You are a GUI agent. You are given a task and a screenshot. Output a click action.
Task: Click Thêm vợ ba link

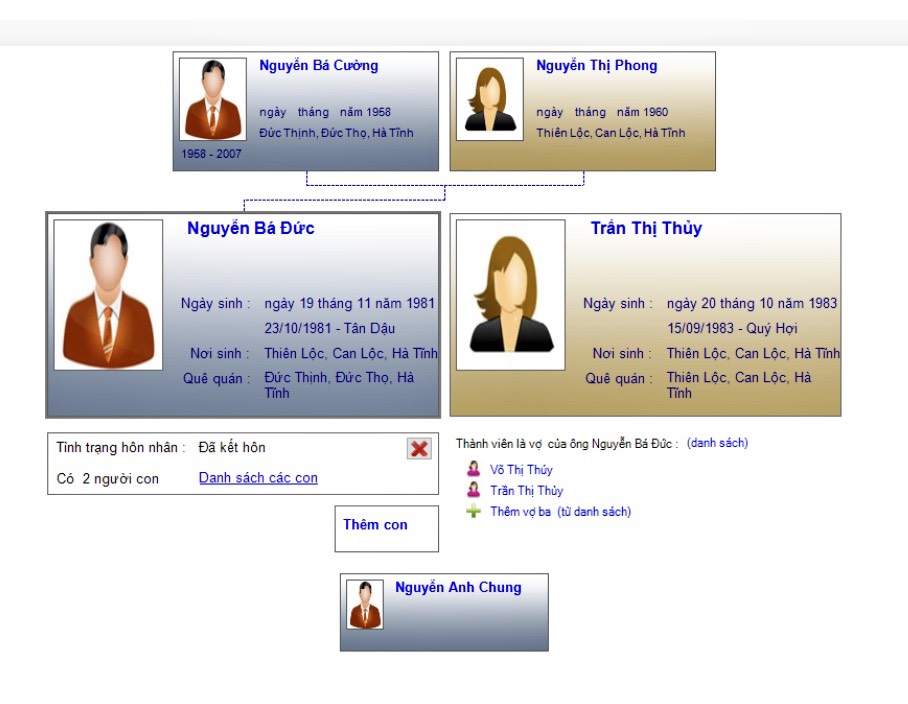(x=520, y=512)
